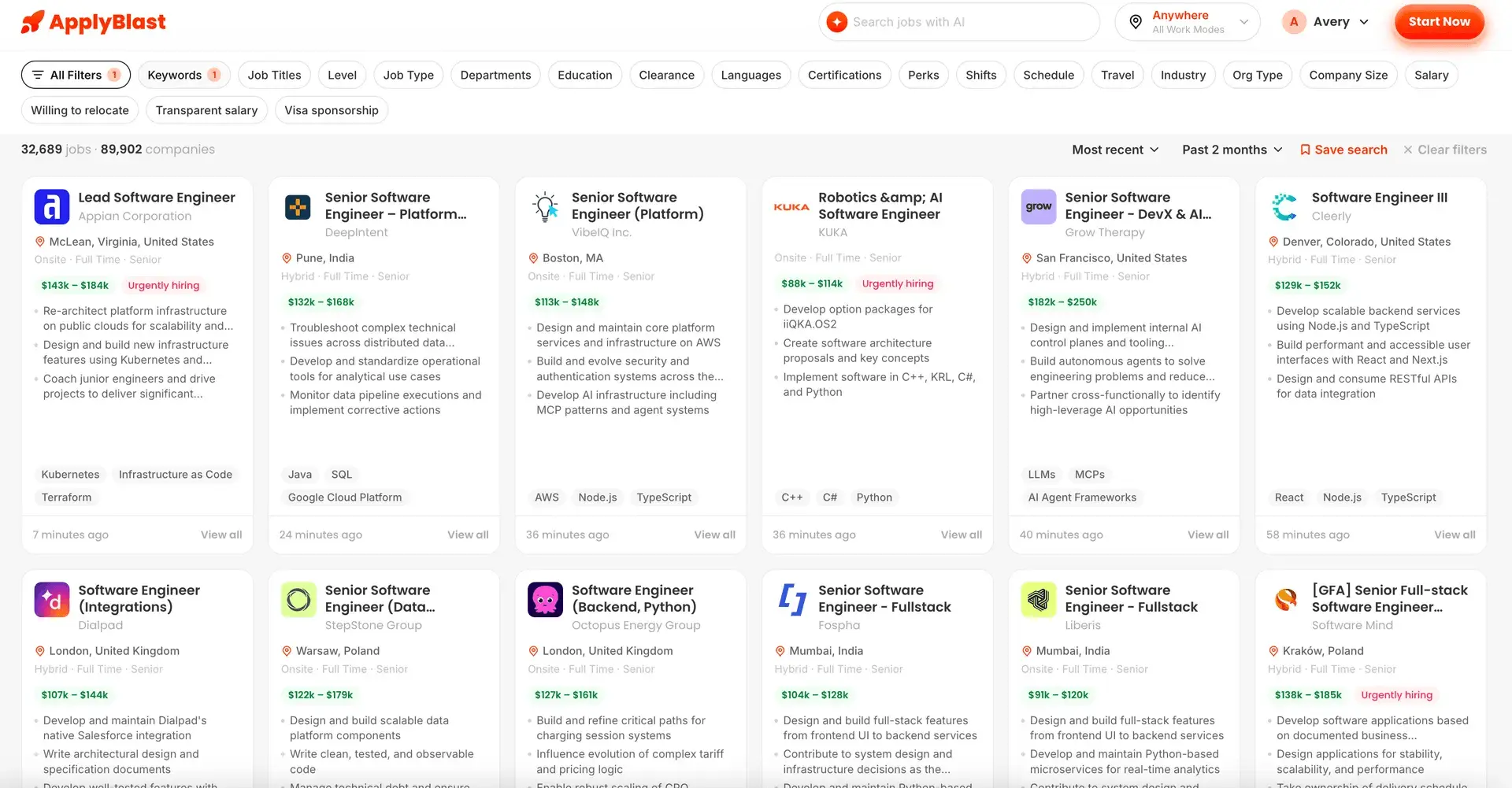Viewport: 1512px width, 788px height.
Task: Click the Search jobs with AI field
Action: [x=959, y=22]
